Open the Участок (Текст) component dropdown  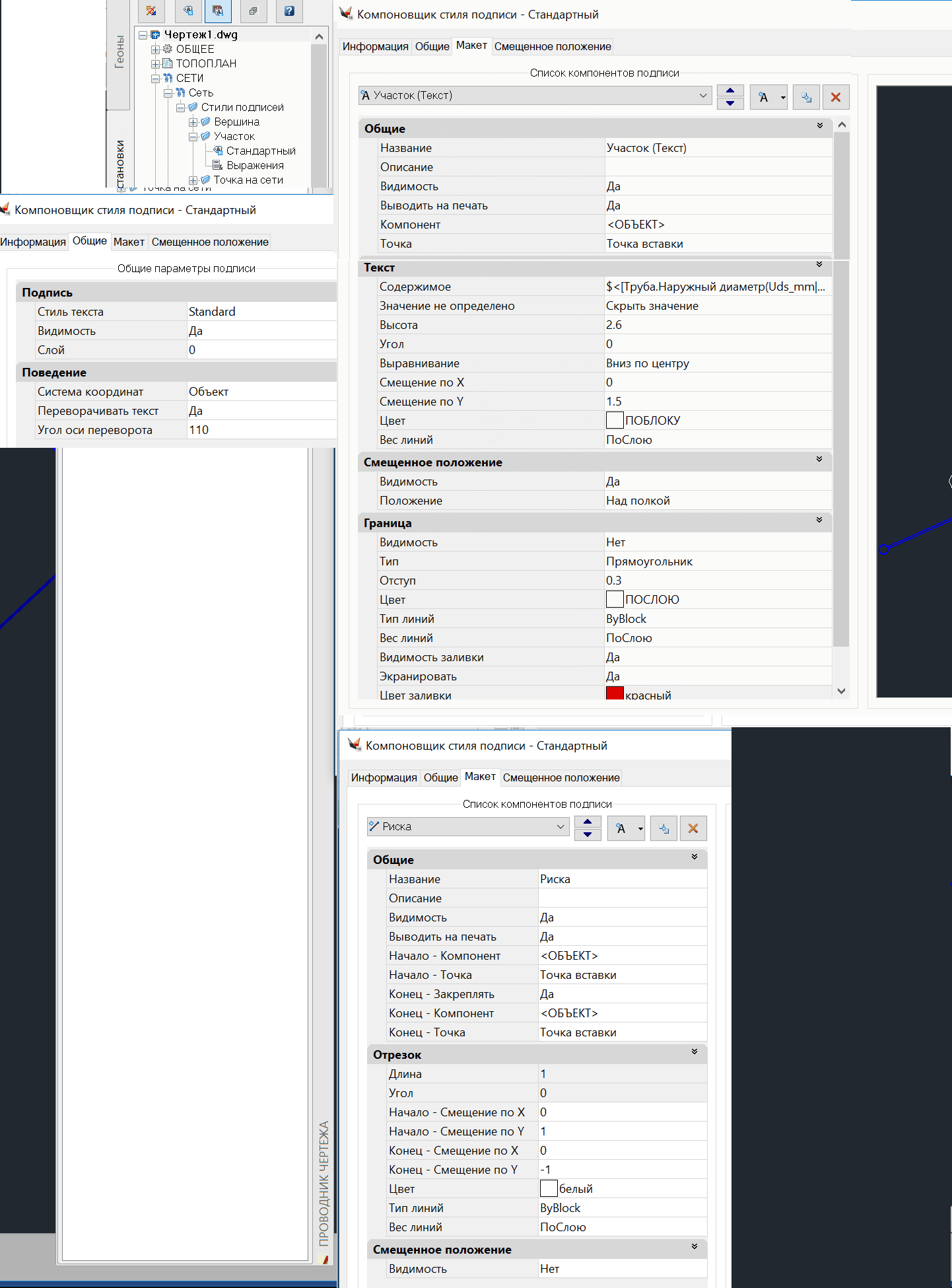[702, 96]
